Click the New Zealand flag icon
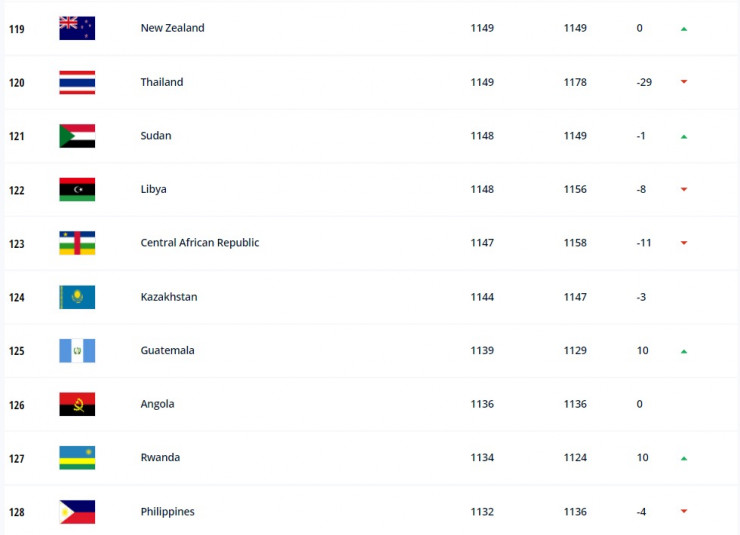740x535 pixels. (77, 28)
